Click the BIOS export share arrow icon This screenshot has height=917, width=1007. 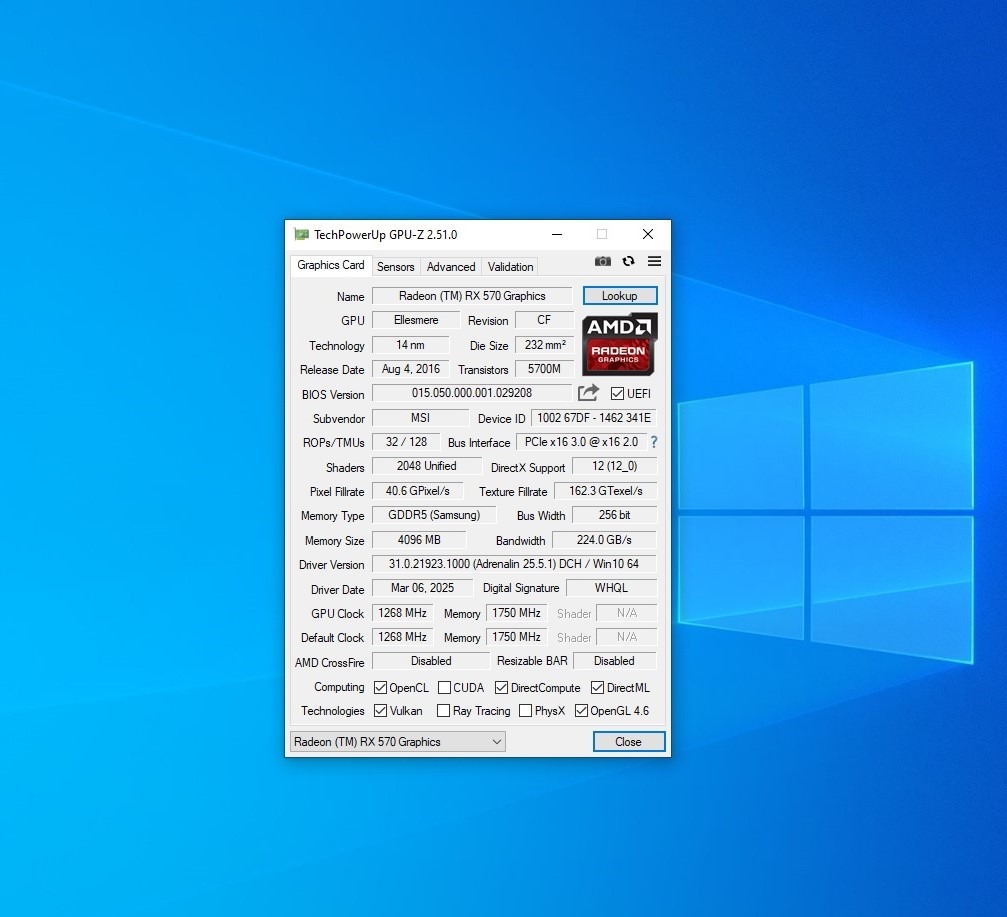(x=588, y=392)
